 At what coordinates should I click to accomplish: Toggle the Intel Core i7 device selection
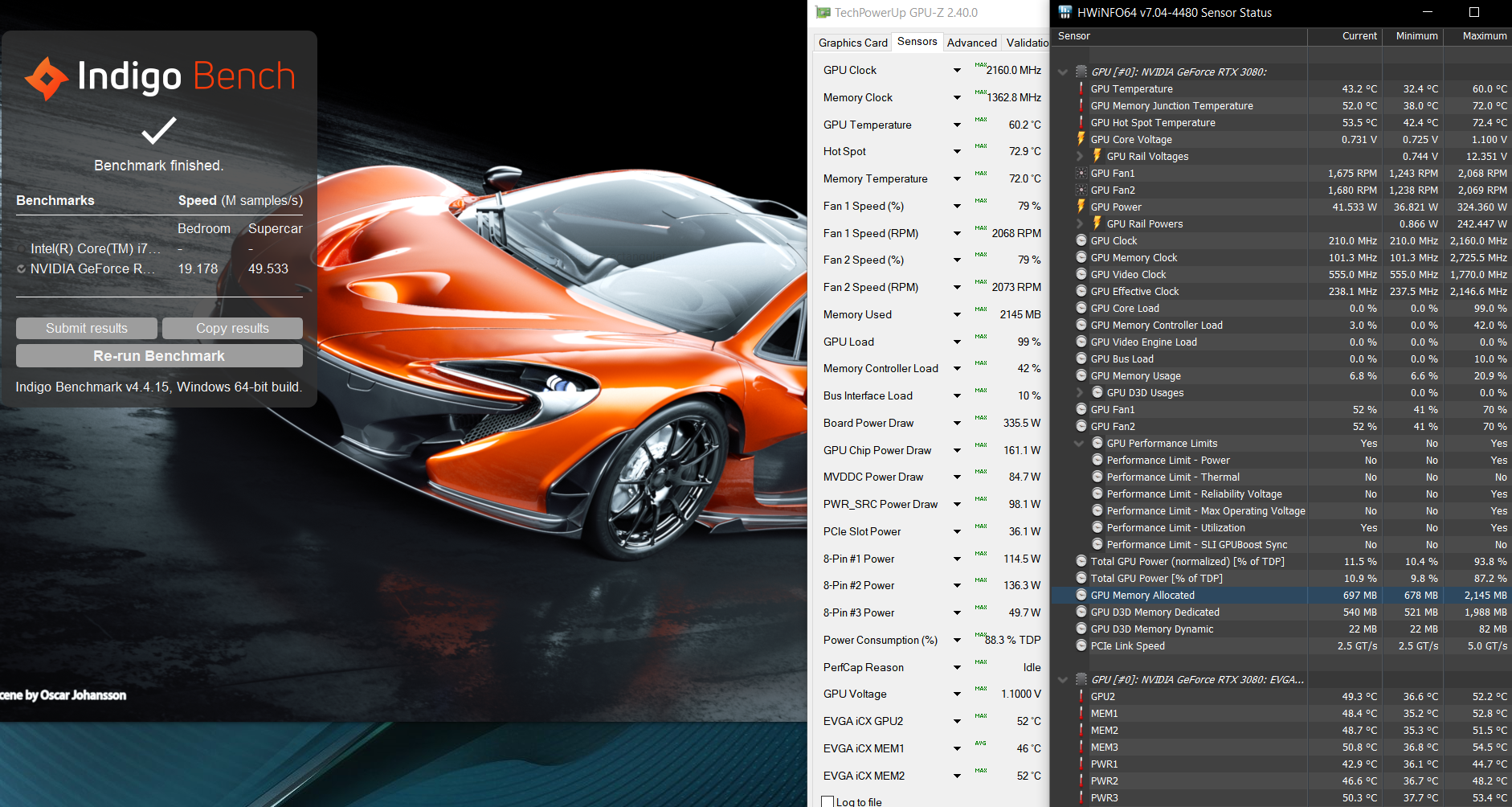tap(22, 249)
